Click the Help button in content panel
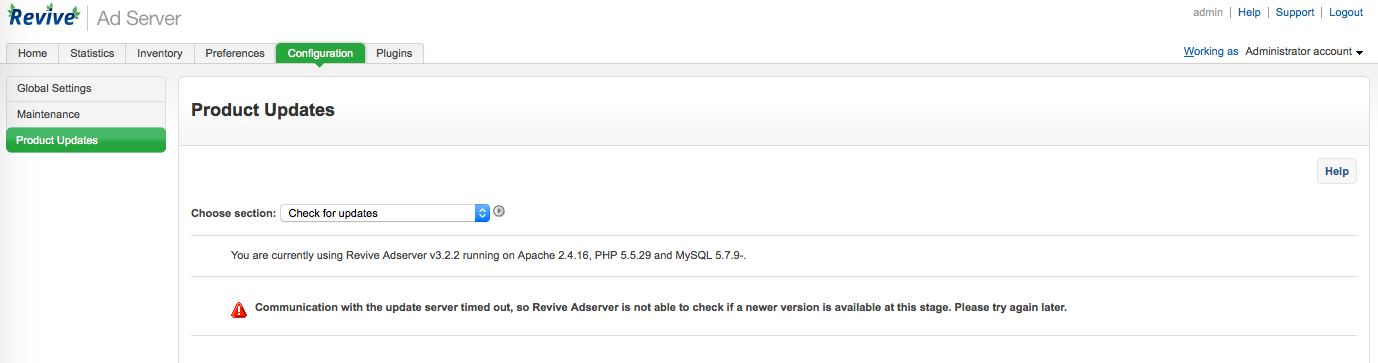The height and width of the screenshot is (363, 1378). coord(1337,171)
